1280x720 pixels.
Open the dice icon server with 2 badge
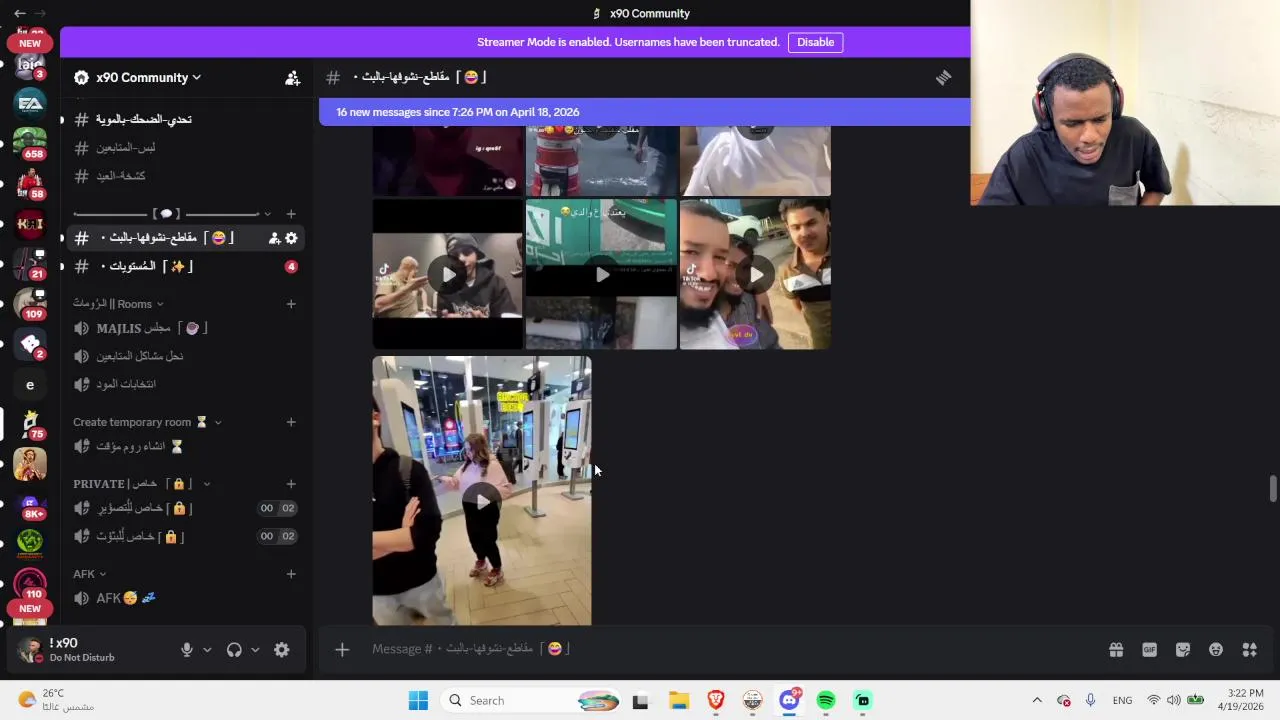(x=30, y=343)
